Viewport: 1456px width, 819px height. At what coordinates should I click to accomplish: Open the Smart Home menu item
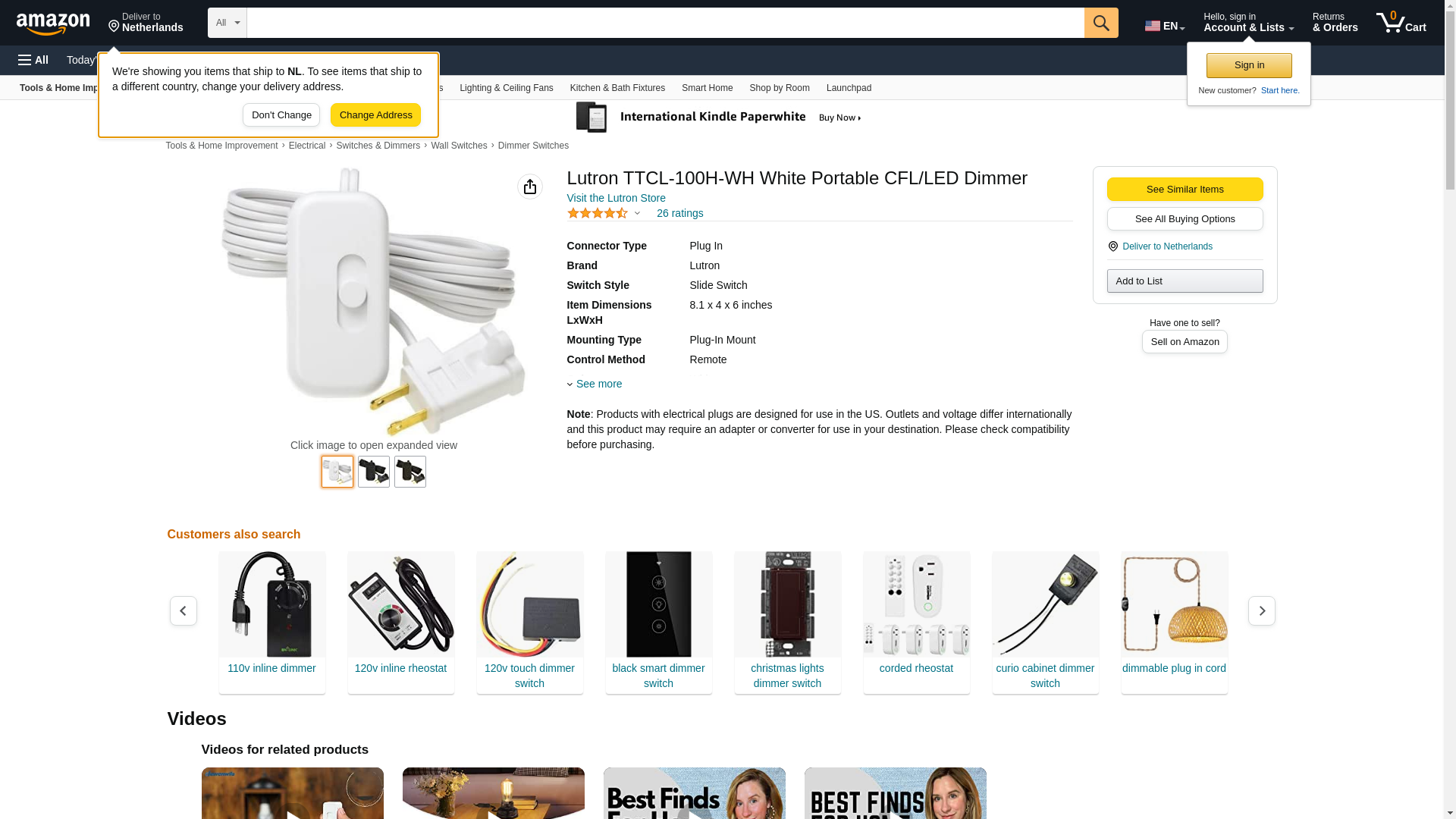(707, 88)
